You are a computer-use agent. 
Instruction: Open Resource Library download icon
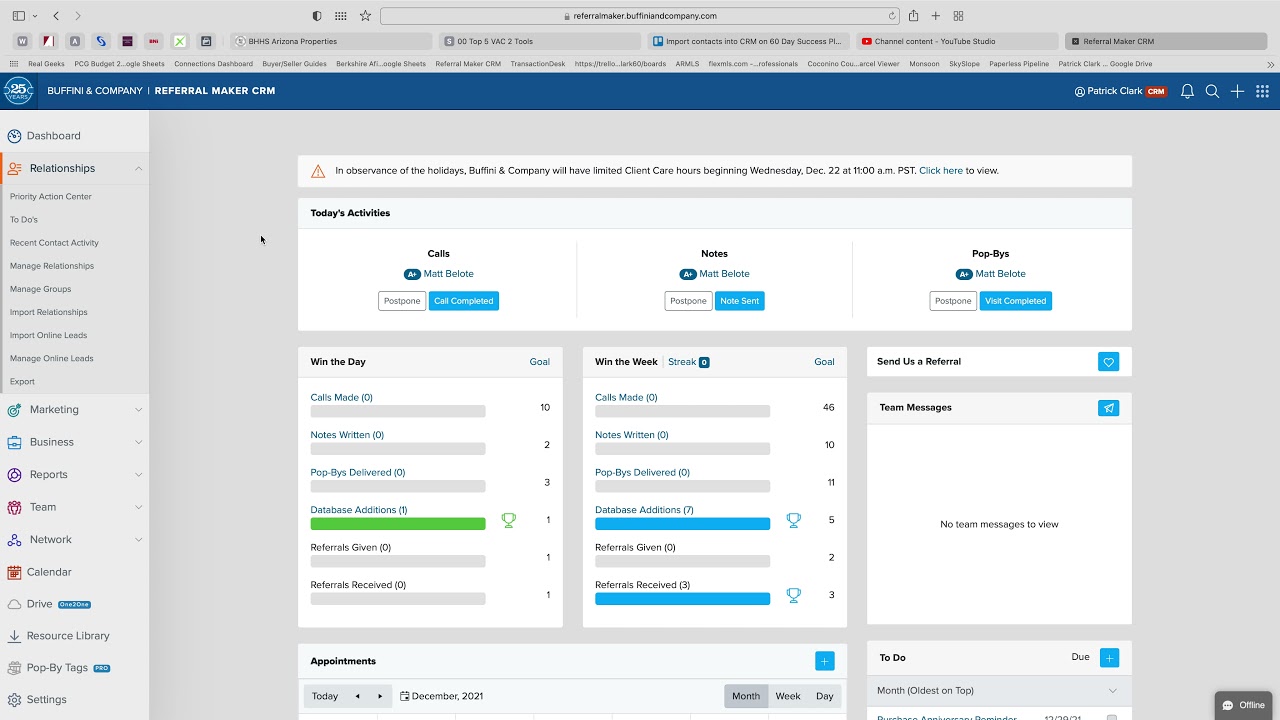[14, 636]
